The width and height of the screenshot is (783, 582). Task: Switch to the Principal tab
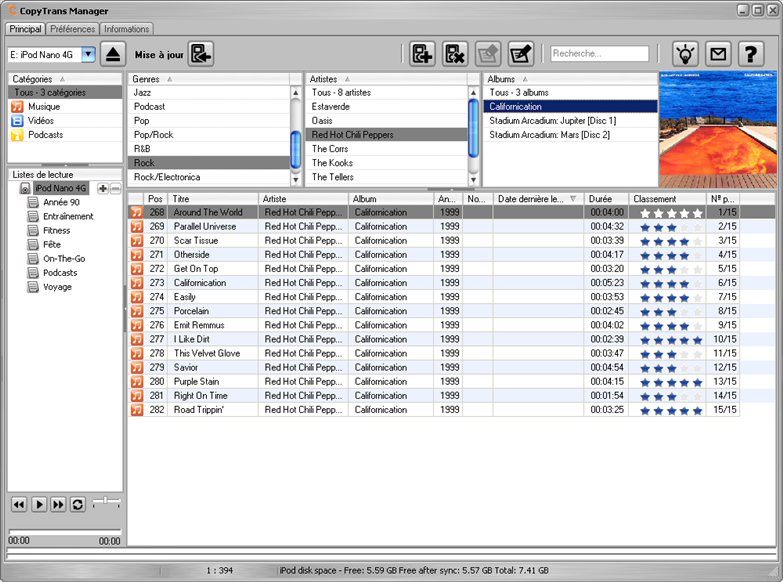click(x=25, y=29)
